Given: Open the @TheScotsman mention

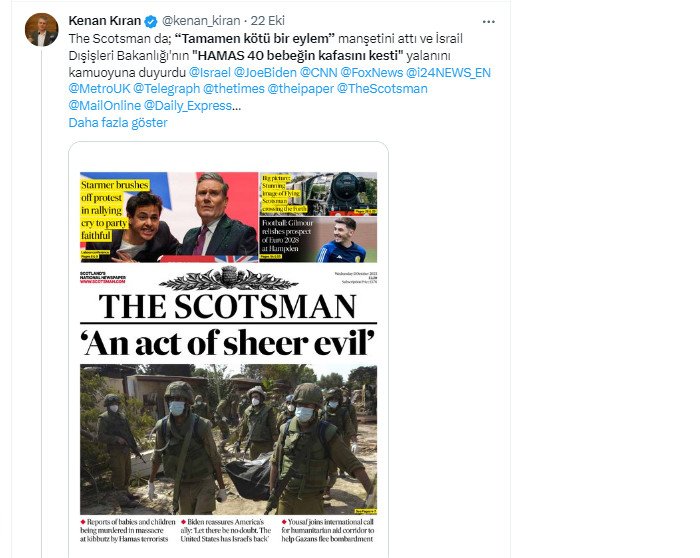Looking at the screenshot, I should pos(382,89).
